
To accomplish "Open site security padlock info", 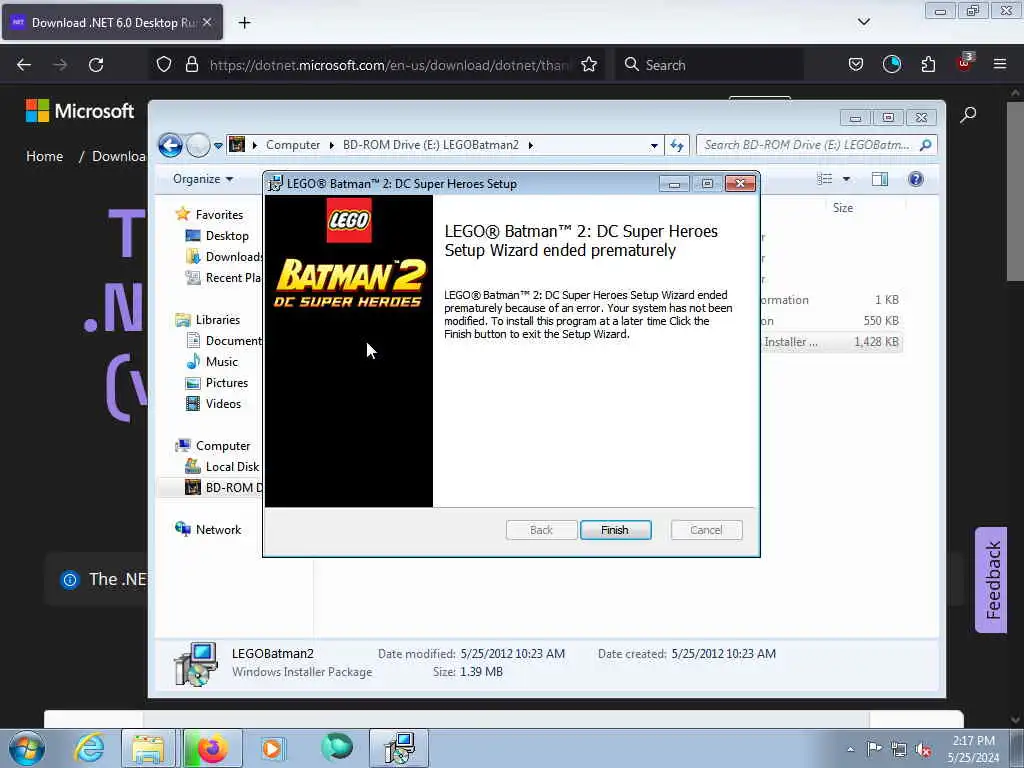I will 191,65.
